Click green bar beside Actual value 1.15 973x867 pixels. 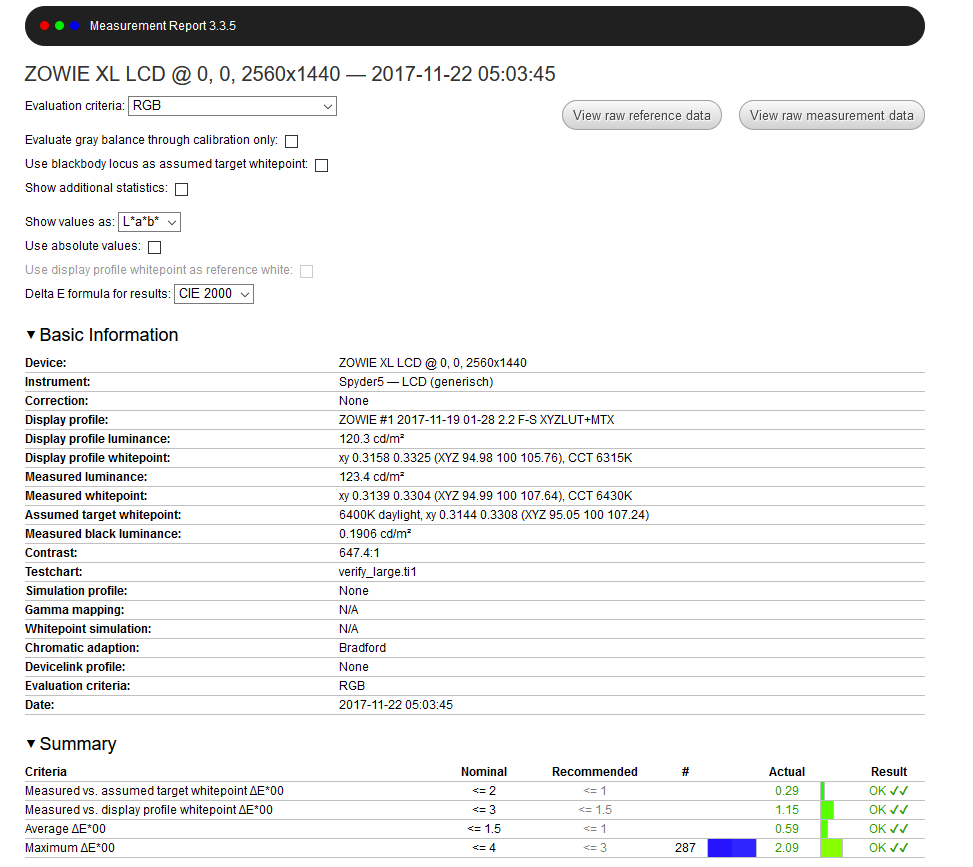tap(827, 810)
